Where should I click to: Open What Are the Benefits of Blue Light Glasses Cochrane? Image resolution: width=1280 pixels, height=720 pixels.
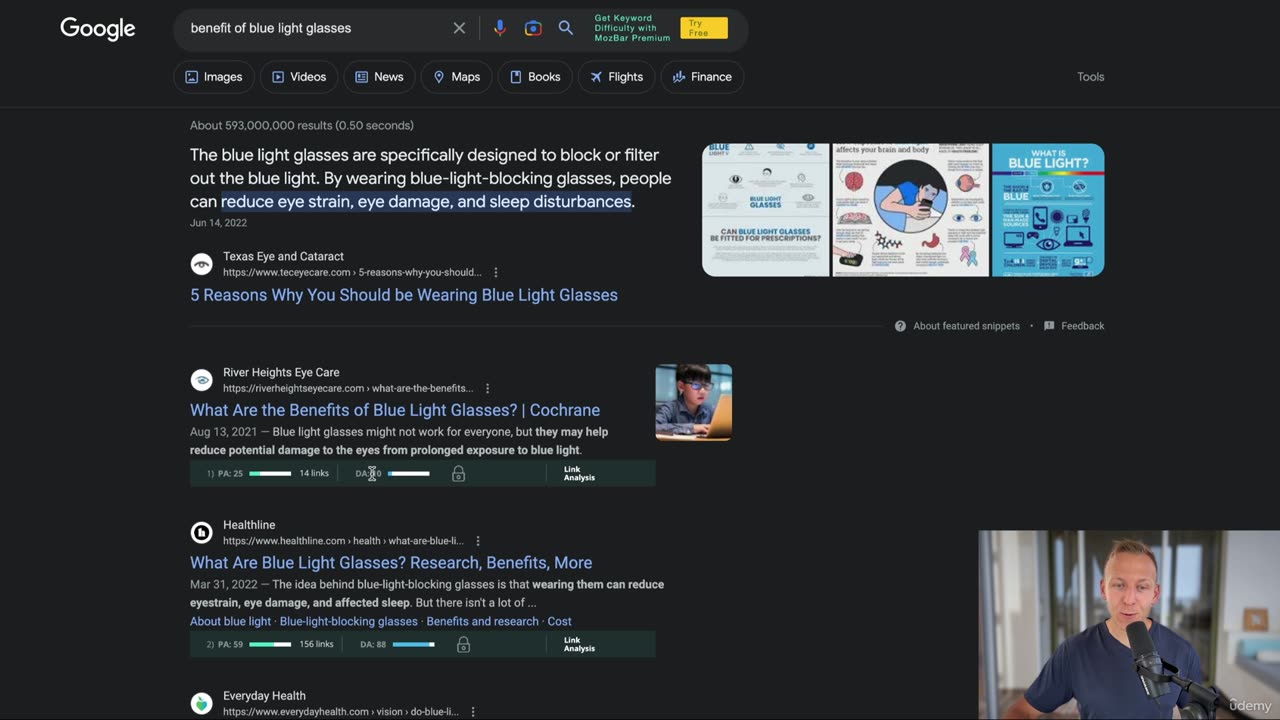coord(395,410)
